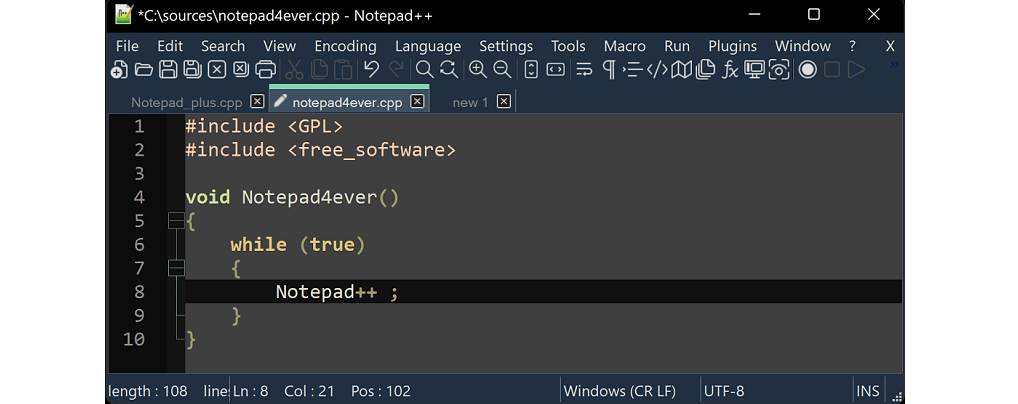Toggle show all characters pilcrow icon
The image size is (1018, 404).
609,69
